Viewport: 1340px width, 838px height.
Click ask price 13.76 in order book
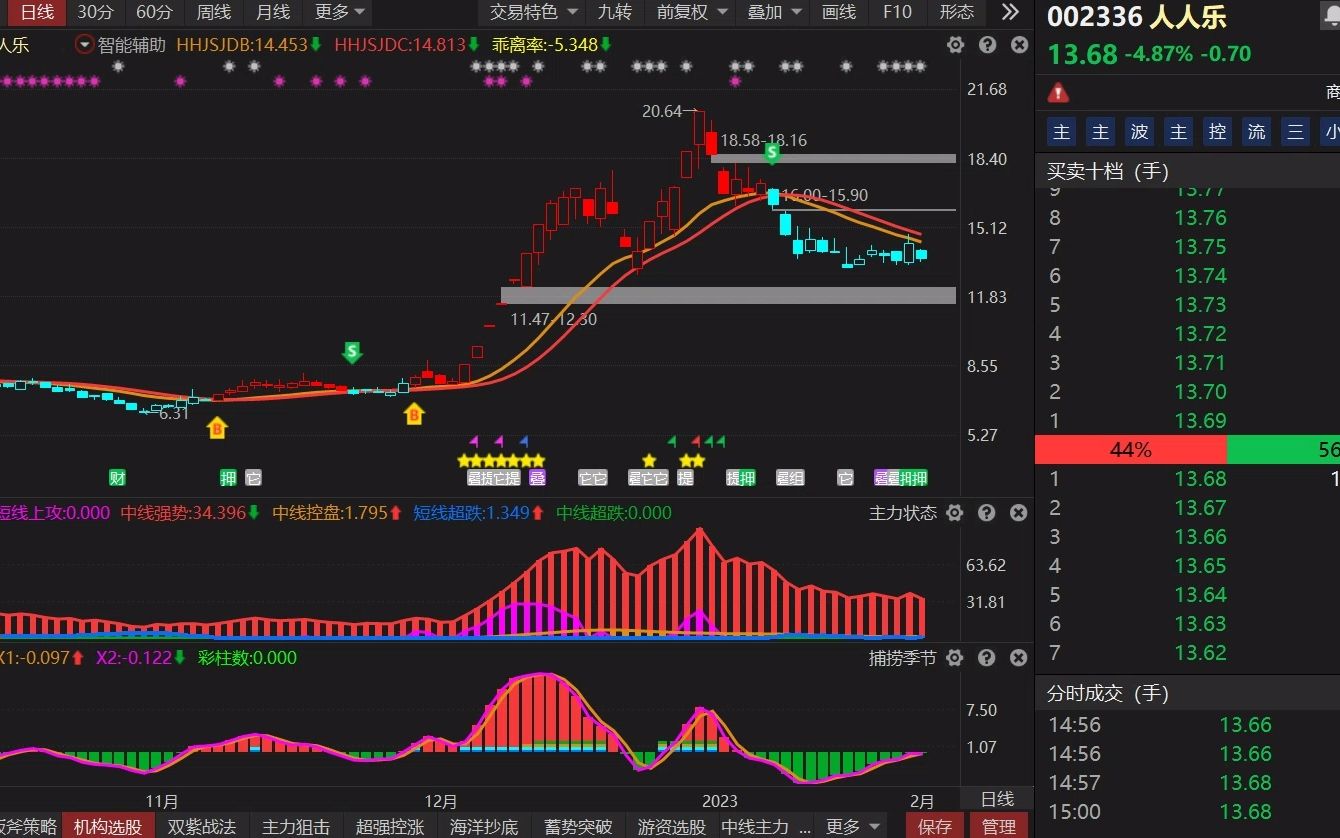coord(1200,218)
